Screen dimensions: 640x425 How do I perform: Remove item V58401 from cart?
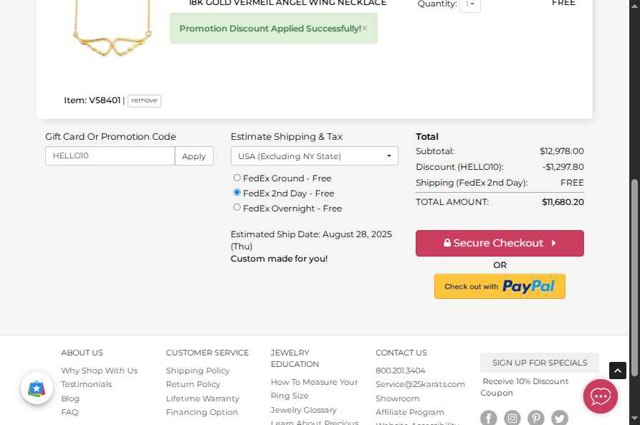pyautogui.click(x=144, y=100)
